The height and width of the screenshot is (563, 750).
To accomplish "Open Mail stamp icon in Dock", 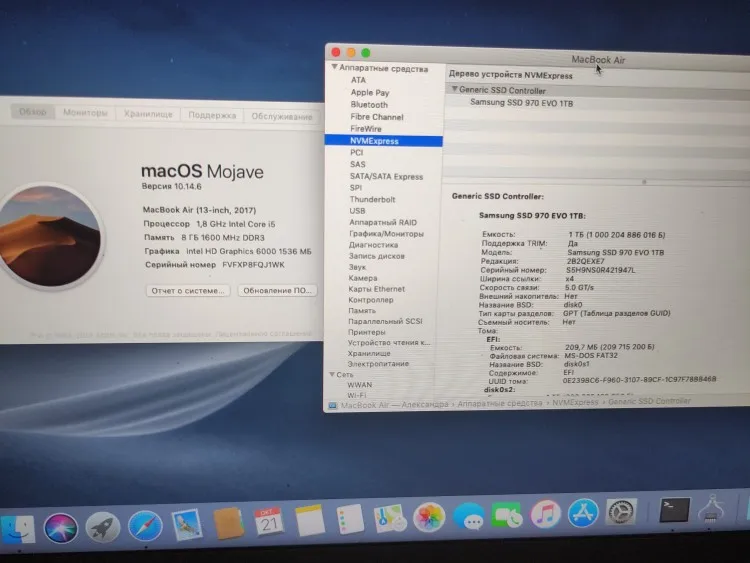I will [x=187, y=524].
